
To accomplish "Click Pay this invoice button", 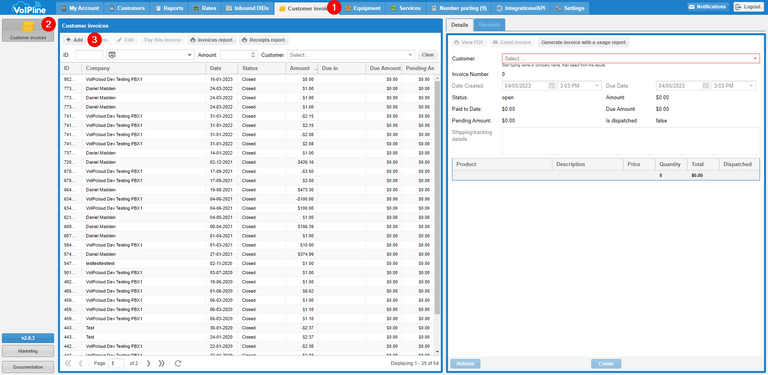I will [x=163, y=40].
